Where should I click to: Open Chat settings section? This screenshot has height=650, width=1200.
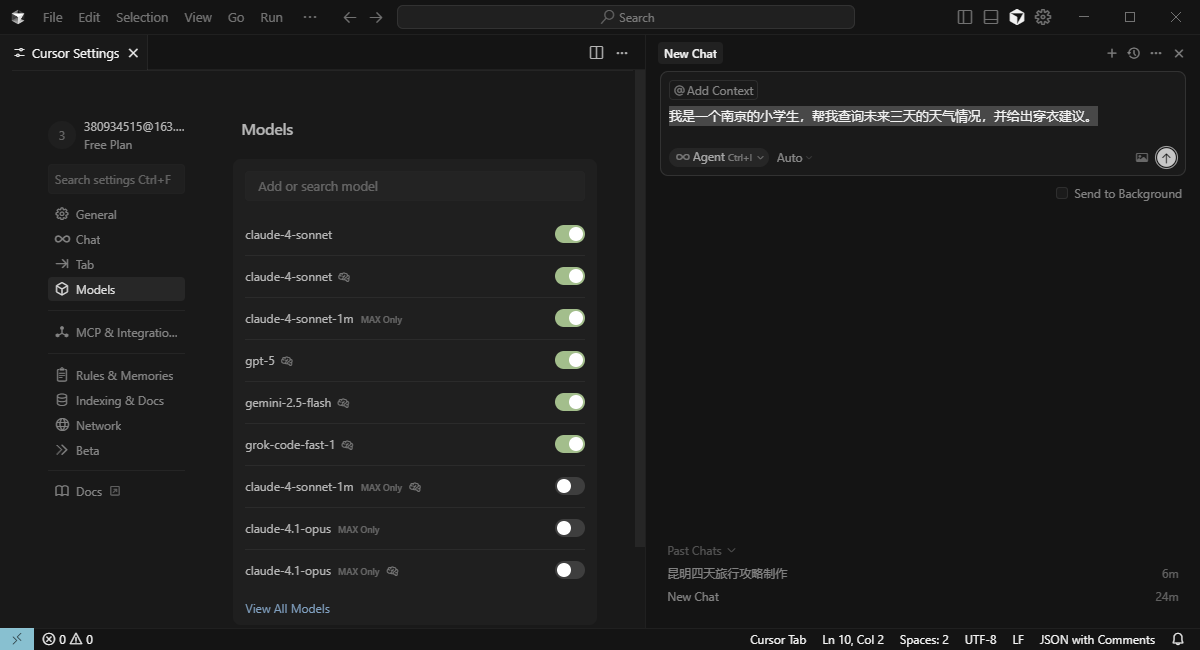116,239
